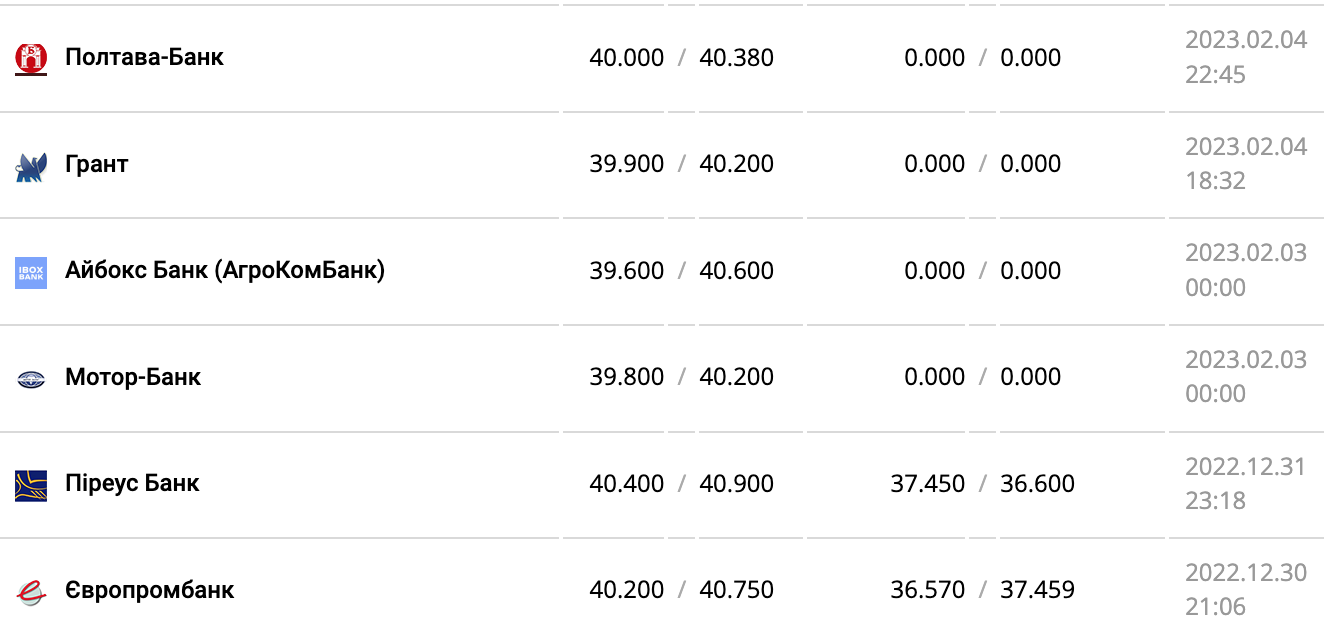Open the Мотор-Банк bank link
Viewport: 1324px width, 635px height.
coord(133,377)
